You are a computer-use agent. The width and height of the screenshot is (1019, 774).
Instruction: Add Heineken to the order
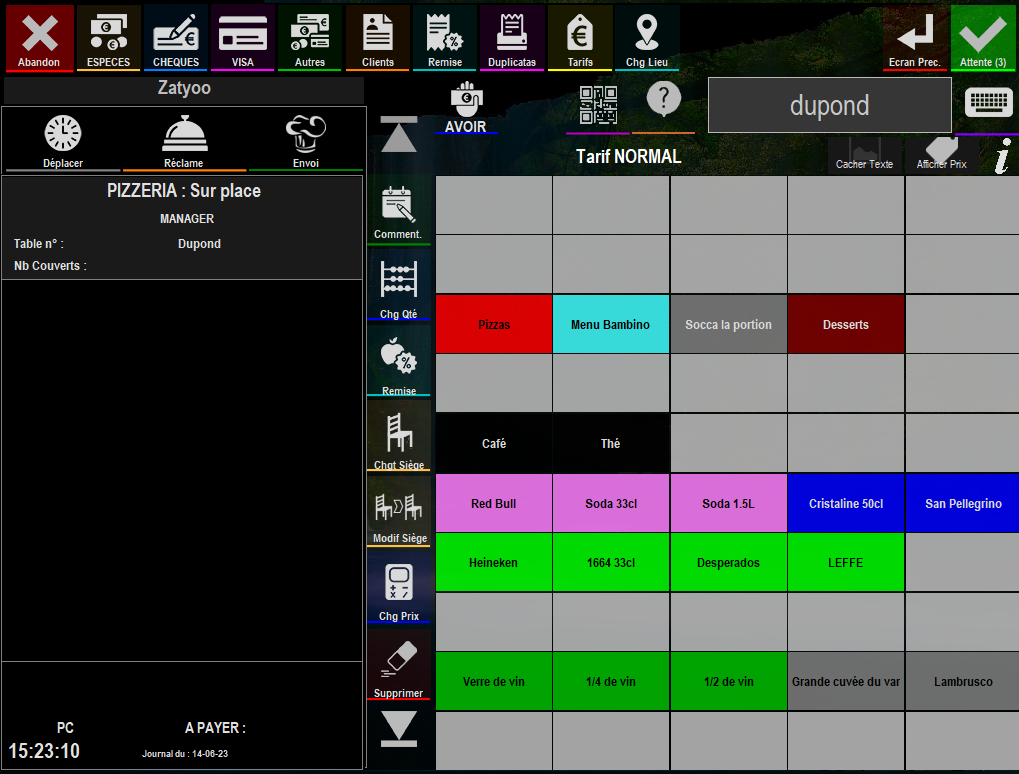[494, 563]
